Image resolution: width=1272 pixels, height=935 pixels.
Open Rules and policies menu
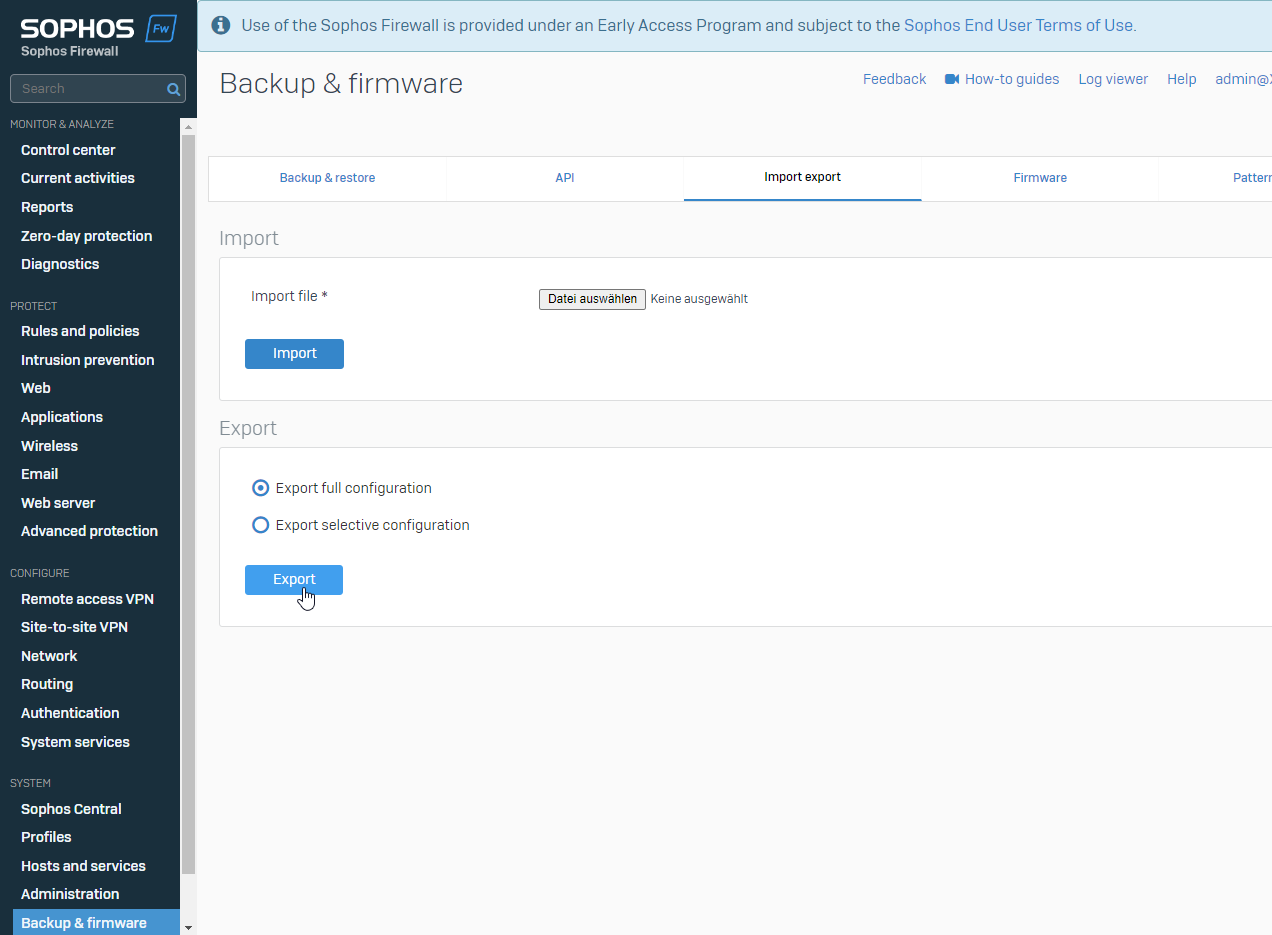tap(80, 331)
